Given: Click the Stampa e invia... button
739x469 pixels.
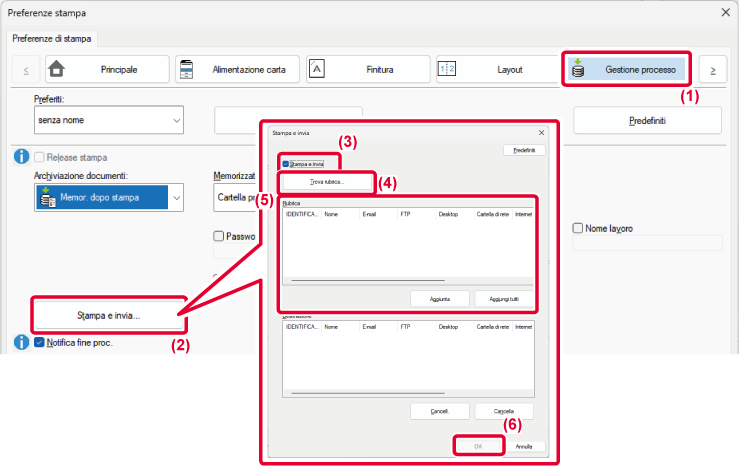Looking at the screenshot, I should (x=109, y=315).
